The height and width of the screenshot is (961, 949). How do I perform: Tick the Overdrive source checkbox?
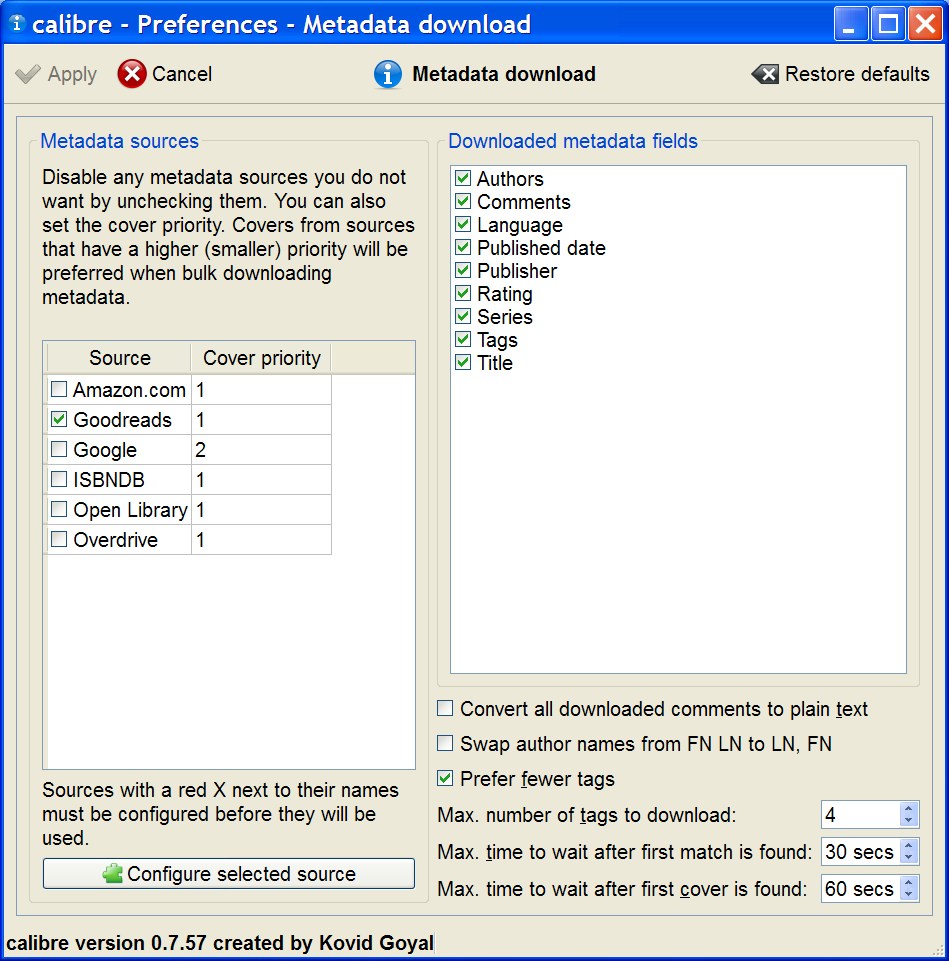click(59, 539)
